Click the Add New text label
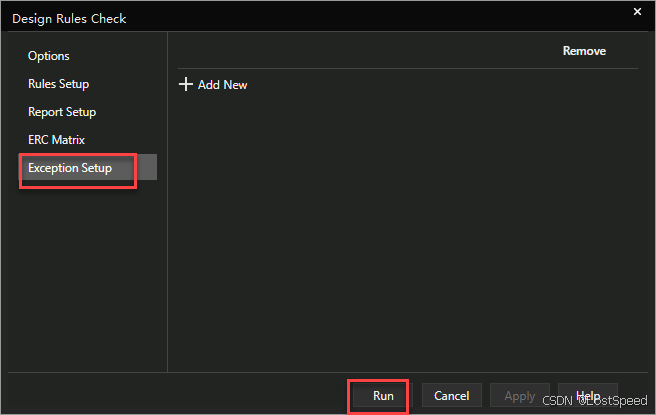Image resolution: width=656 pixels, height=415 pixels. [x=222, y=85]
